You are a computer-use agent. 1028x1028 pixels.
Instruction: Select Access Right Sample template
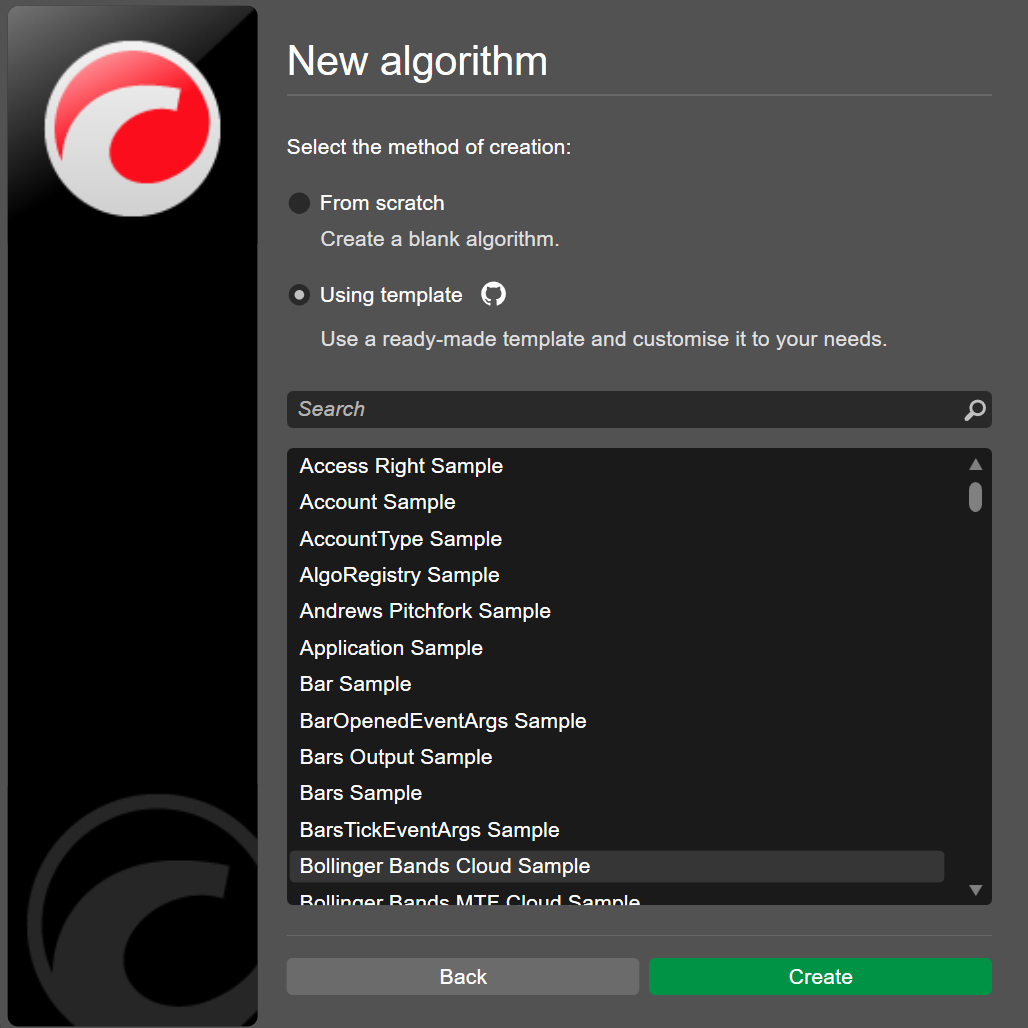coord(401,466)
